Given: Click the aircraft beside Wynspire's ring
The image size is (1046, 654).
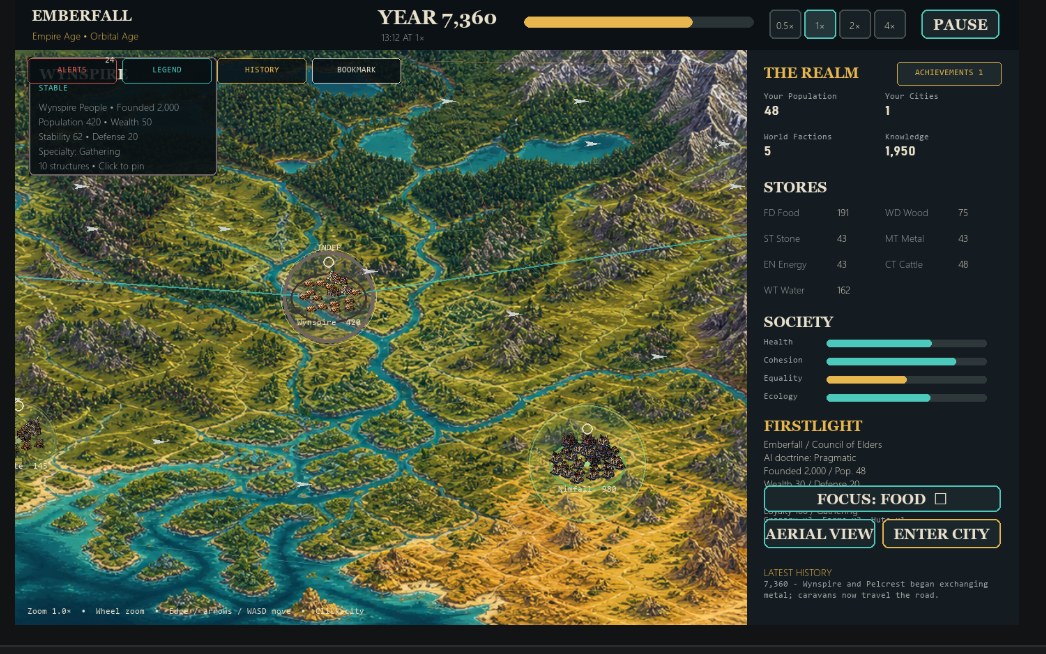Looking at the screenshot, I should (x=370, y=272).
